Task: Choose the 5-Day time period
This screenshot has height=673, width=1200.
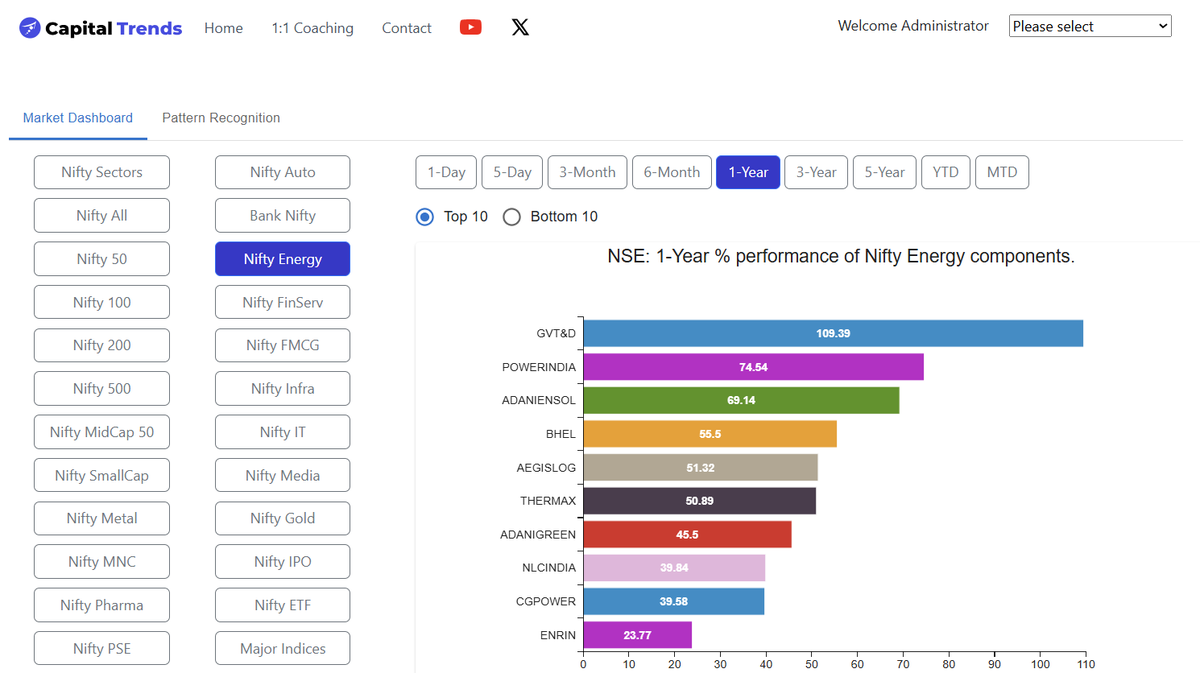Action: coord(512,172)
